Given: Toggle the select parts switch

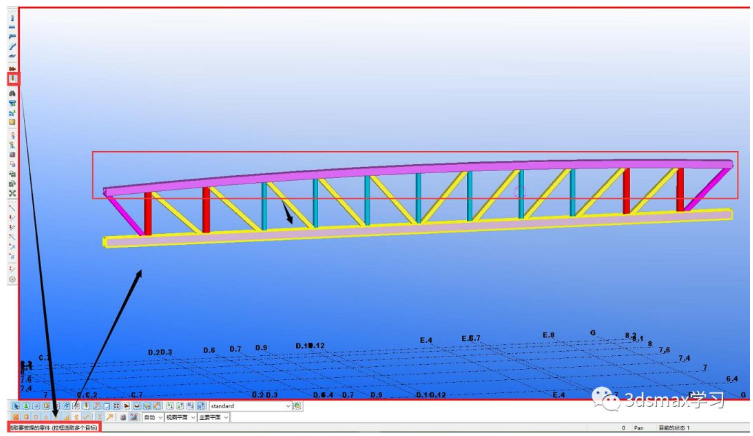Looking at the screenshot, I should (36, 406).
